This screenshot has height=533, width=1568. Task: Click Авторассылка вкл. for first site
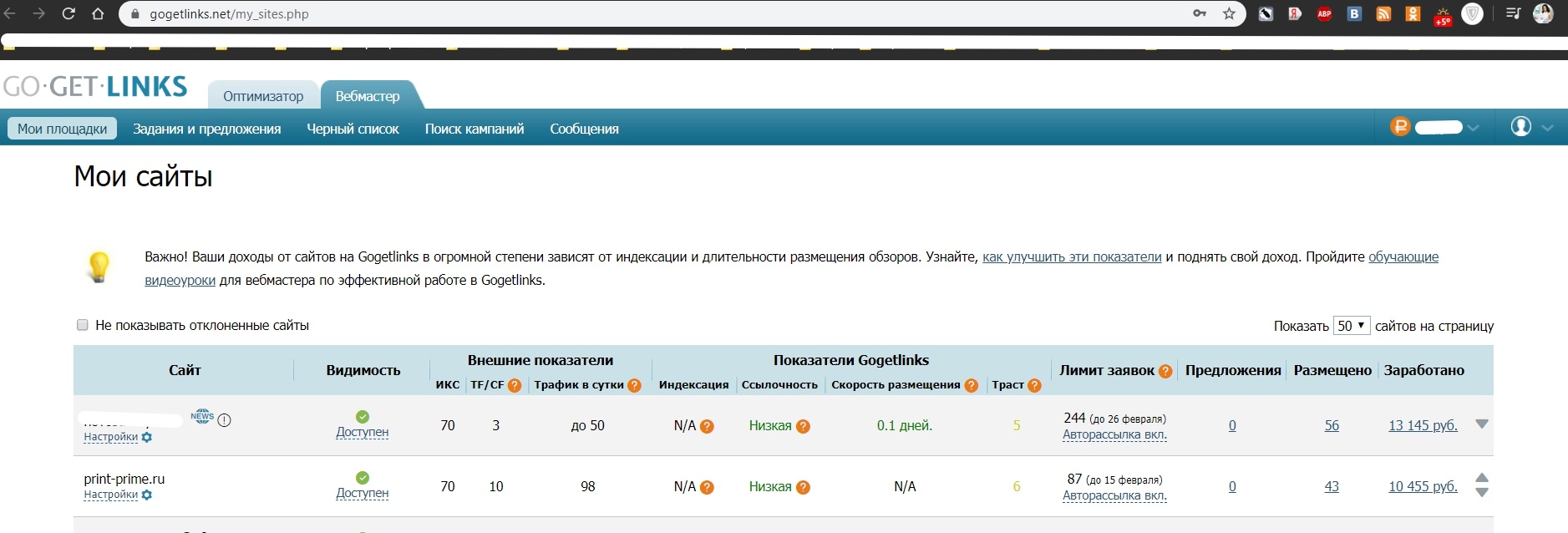click(x=1114, y=434)
